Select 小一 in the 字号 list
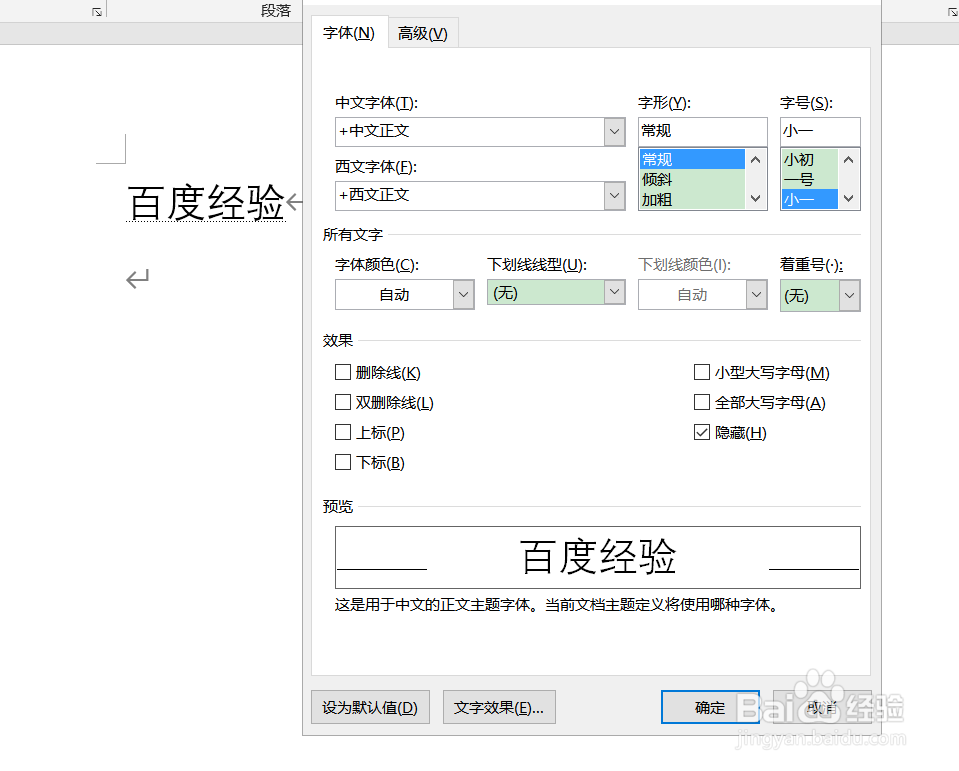The height and width of the screenshot is (771, 959). point(810,200)
